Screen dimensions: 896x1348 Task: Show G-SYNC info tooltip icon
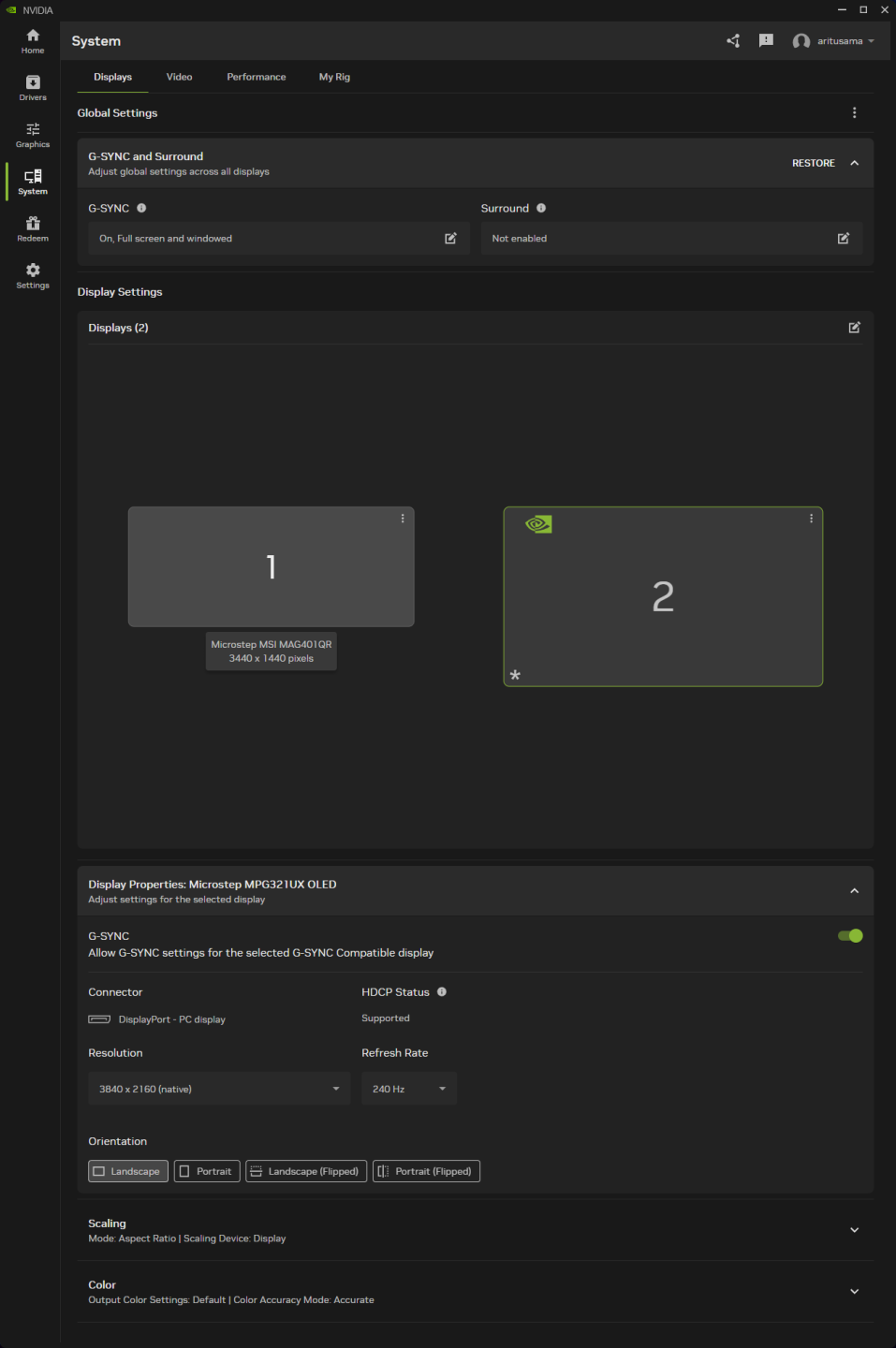(141, 208)
